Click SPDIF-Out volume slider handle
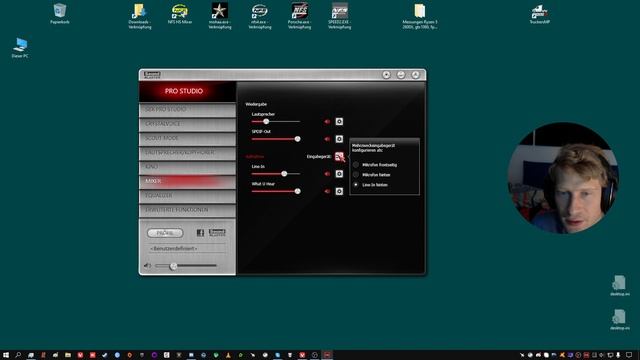 298,139
